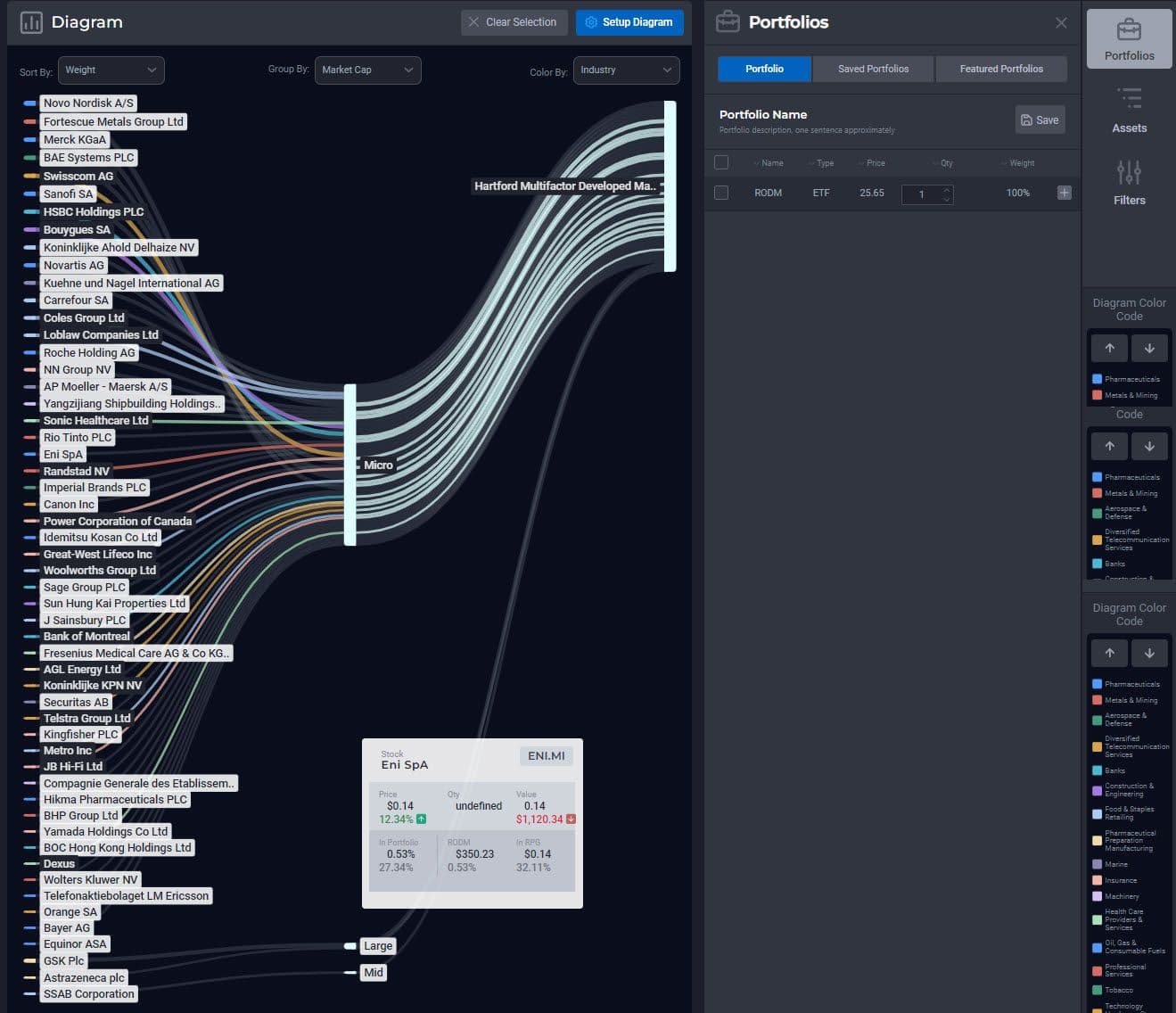Decrease RODM quantity with the down stepper
Image resolution: width=1176 pixels, height=1013 pixels.
[x=947, y=199]
